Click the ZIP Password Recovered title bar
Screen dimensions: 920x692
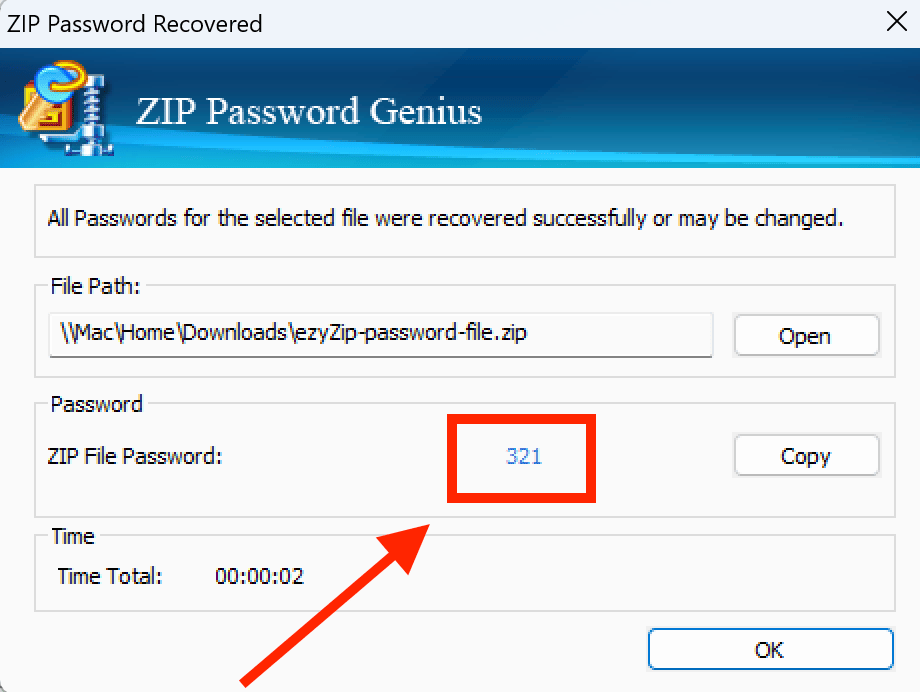(135, 22)
